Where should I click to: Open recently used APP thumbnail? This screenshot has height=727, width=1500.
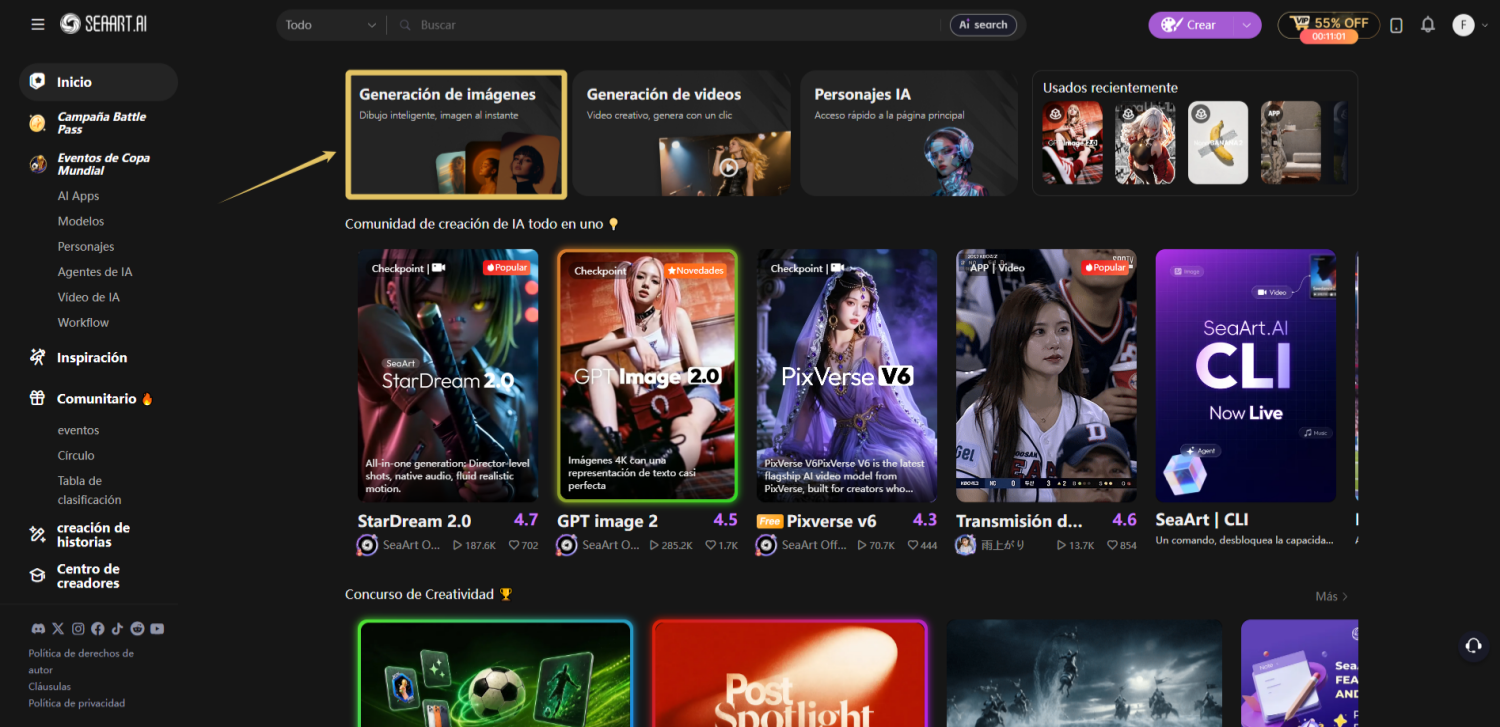1291,142
